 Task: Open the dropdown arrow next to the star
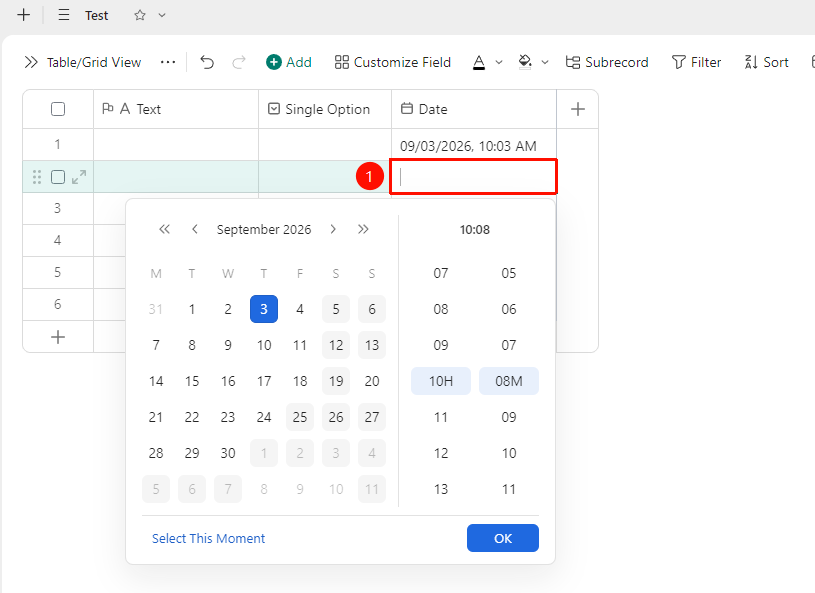(162, 16)
